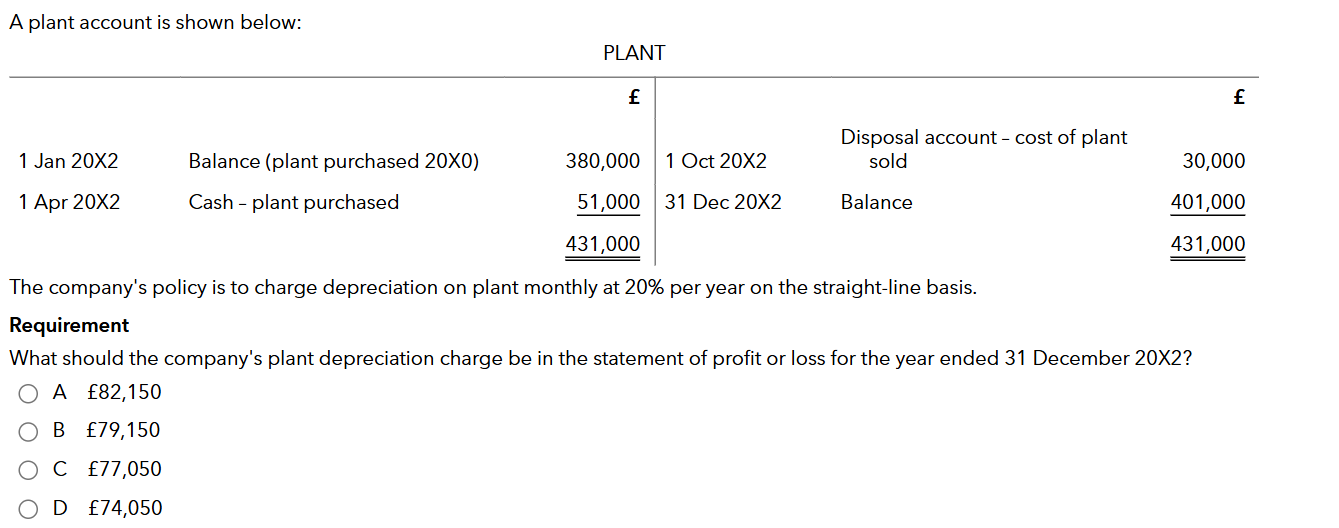Click the 1 Oct 20X2 date cell
Image resolution: width=1339 pixels, height=528 pixels.
click(716, 161)
